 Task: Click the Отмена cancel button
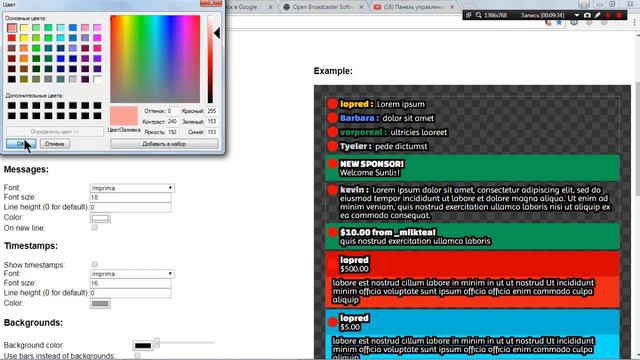pyautogui.click(x=54, y=144)
